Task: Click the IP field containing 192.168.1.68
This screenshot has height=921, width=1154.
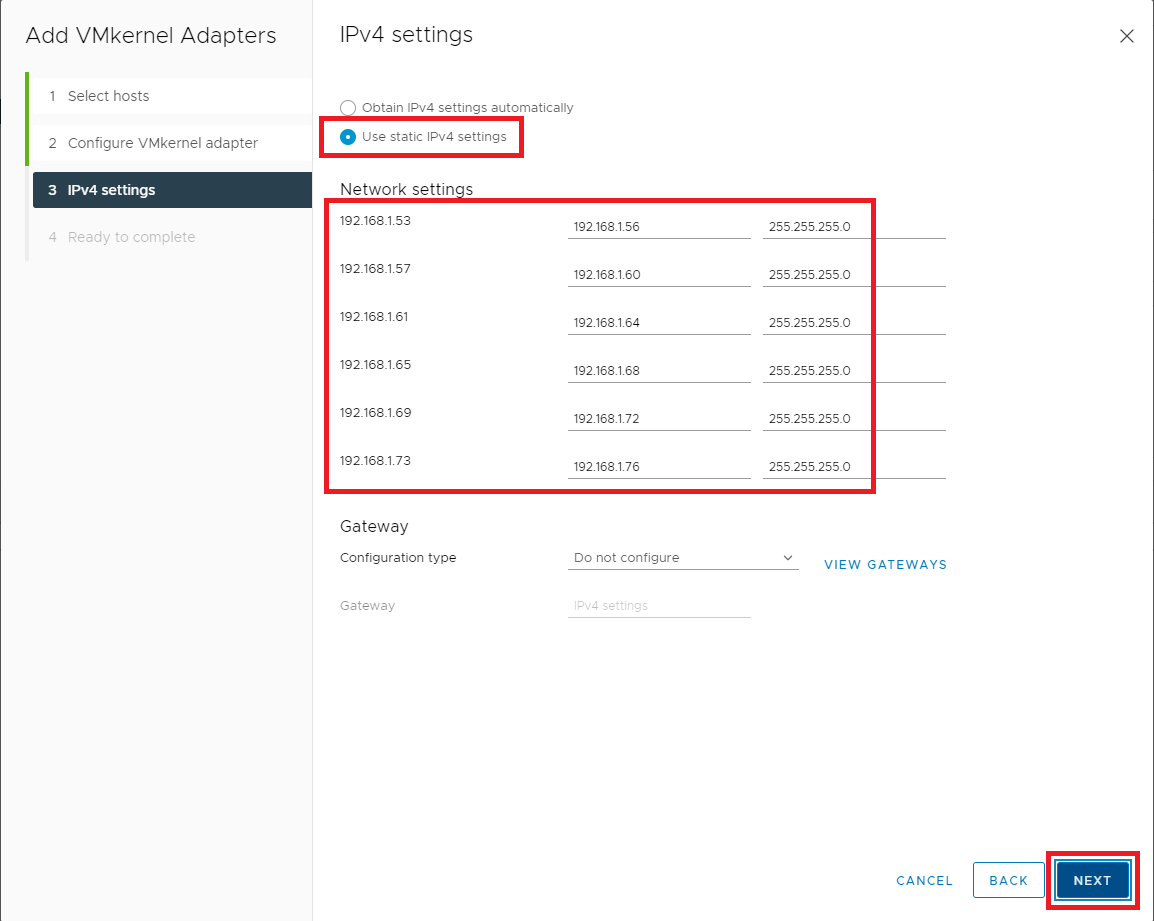Action: (x=658, y=371)
